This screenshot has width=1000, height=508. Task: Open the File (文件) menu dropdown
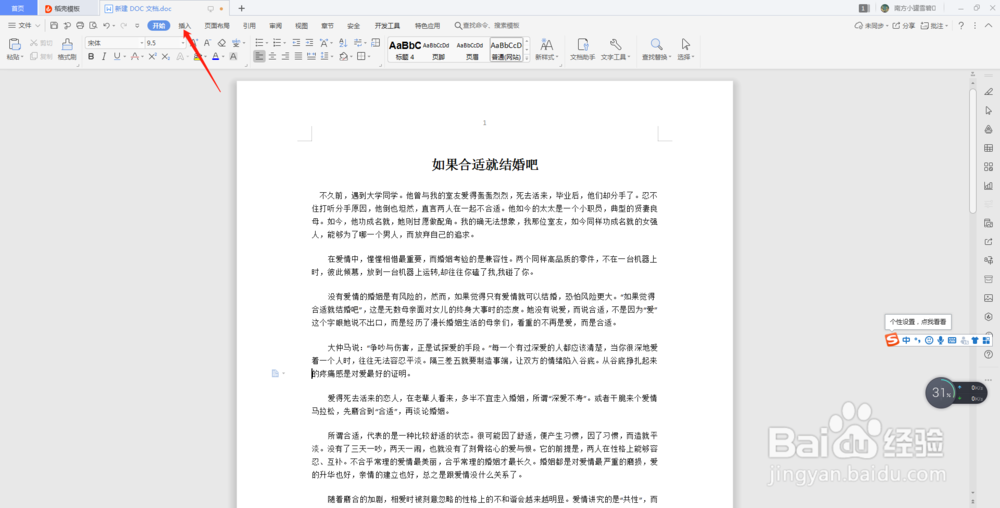(24, 25)
